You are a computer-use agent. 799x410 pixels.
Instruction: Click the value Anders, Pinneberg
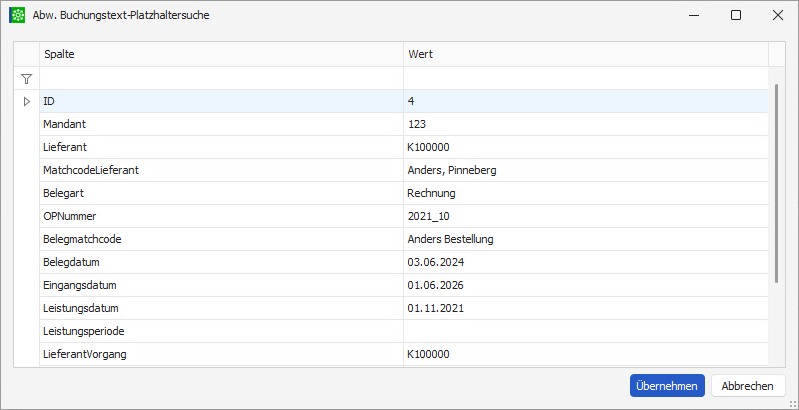(x=452, y=171)
